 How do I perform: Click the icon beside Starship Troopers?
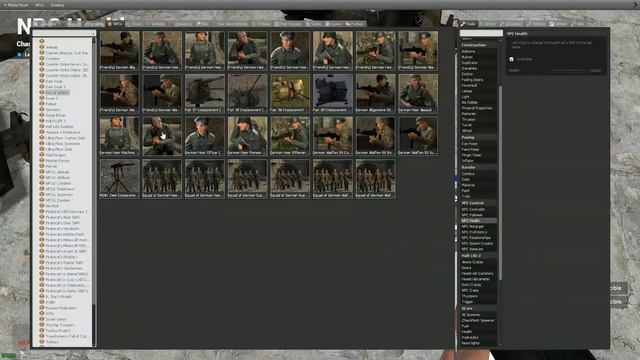coord(42,325)
